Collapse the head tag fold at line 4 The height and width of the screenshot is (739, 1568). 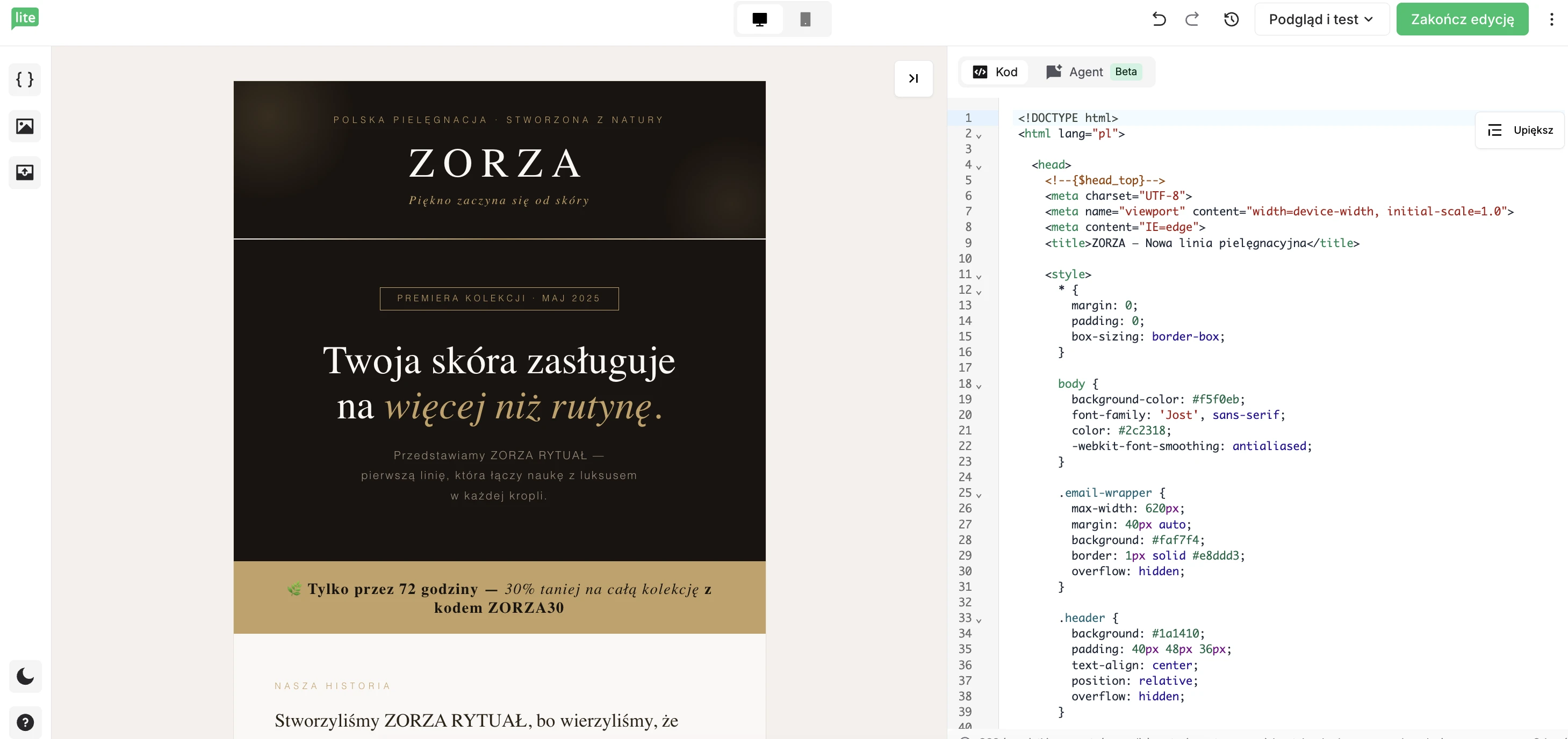(x=979, y=166)
